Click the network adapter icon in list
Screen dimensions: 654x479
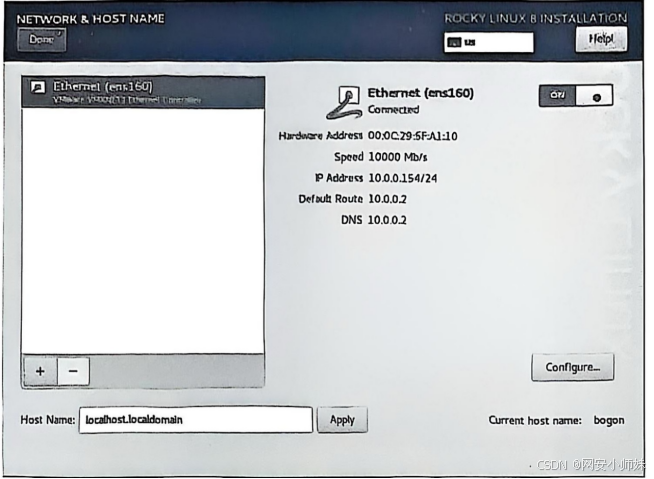38,87
